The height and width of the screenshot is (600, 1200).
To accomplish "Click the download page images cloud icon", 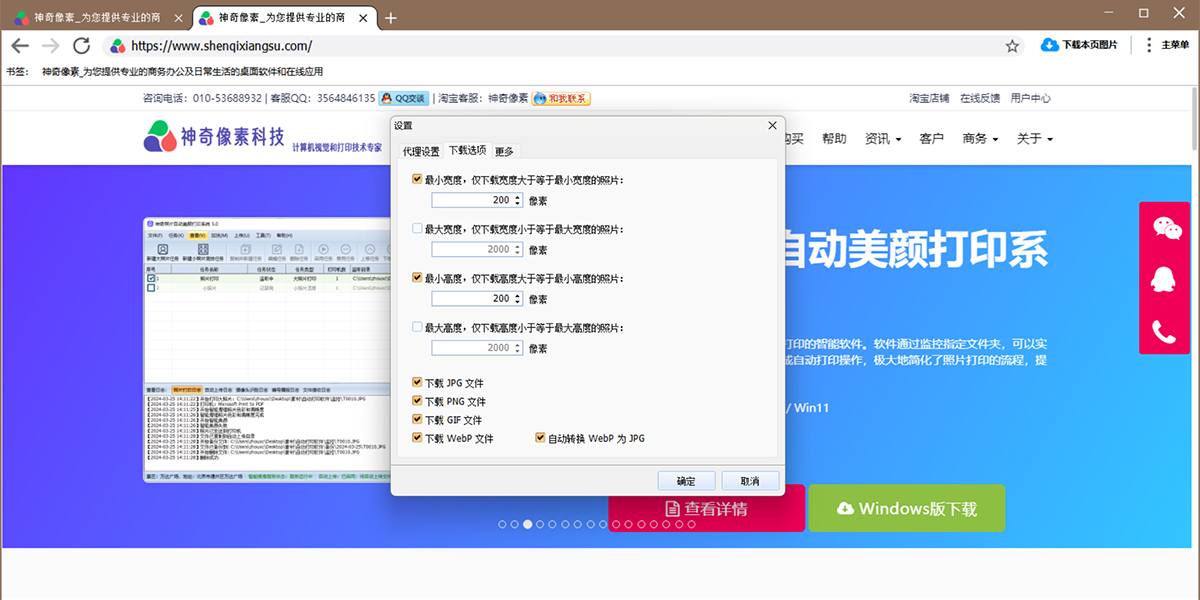I will pyautogui.click(x=1050, y=45).
